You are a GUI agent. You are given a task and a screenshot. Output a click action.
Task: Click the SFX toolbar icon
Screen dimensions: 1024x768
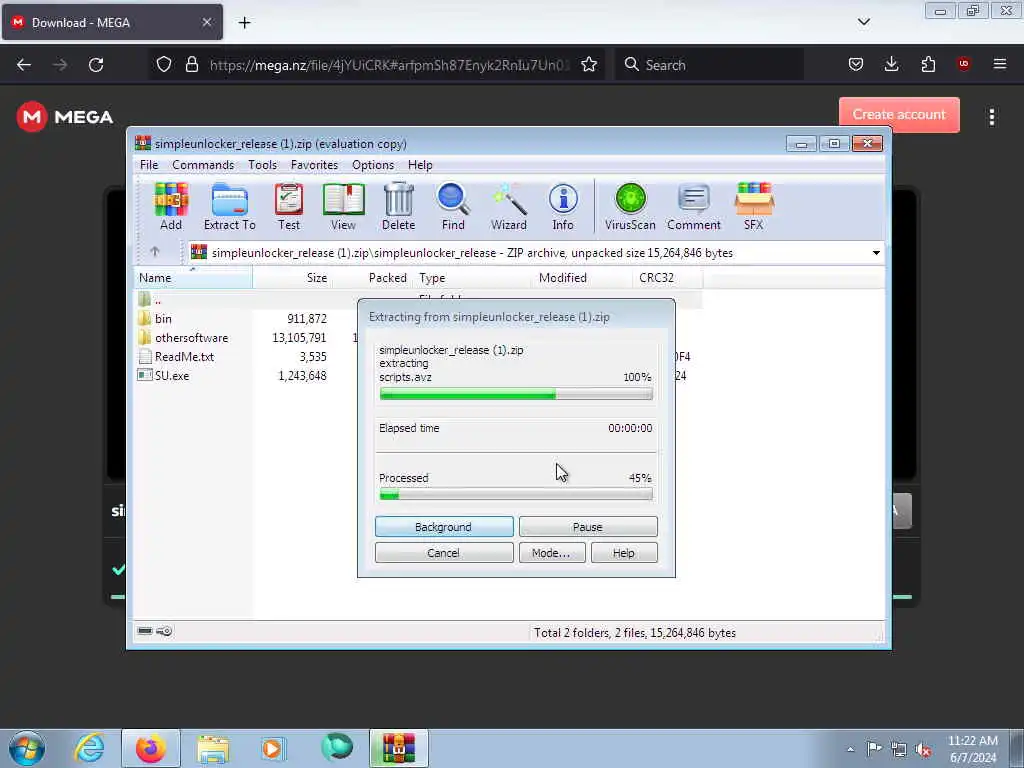(754, 206)
